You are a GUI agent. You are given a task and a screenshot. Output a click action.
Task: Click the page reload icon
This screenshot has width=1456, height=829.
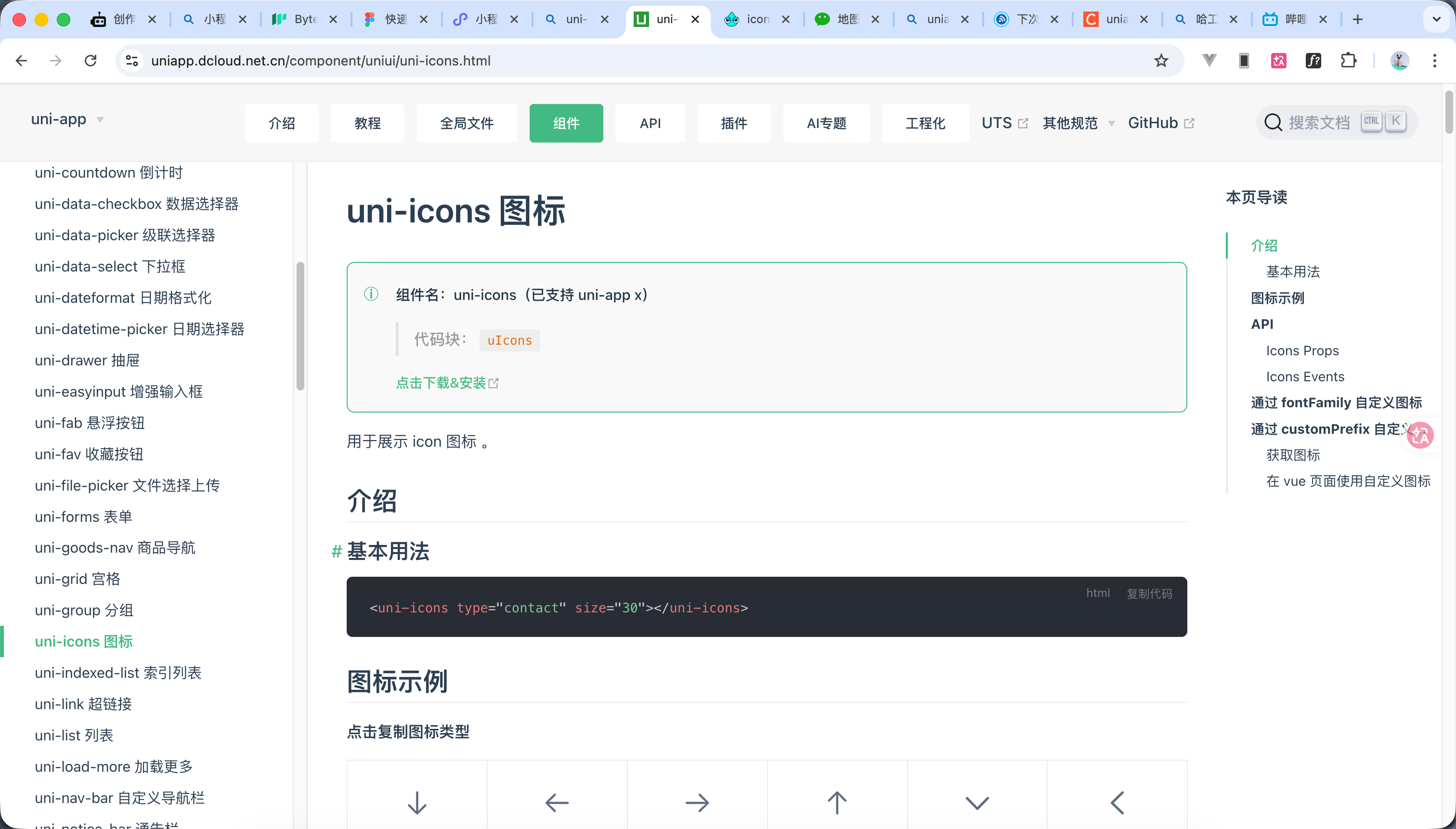pos(91,60)
